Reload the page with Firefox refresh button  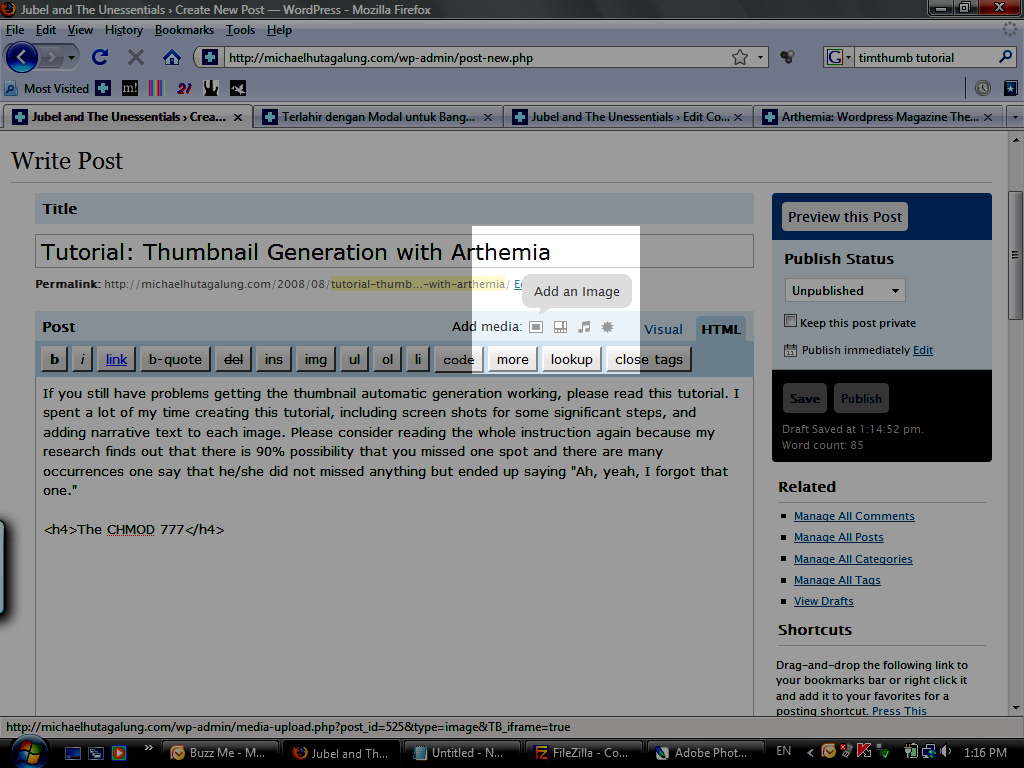[x=100, y=57]
